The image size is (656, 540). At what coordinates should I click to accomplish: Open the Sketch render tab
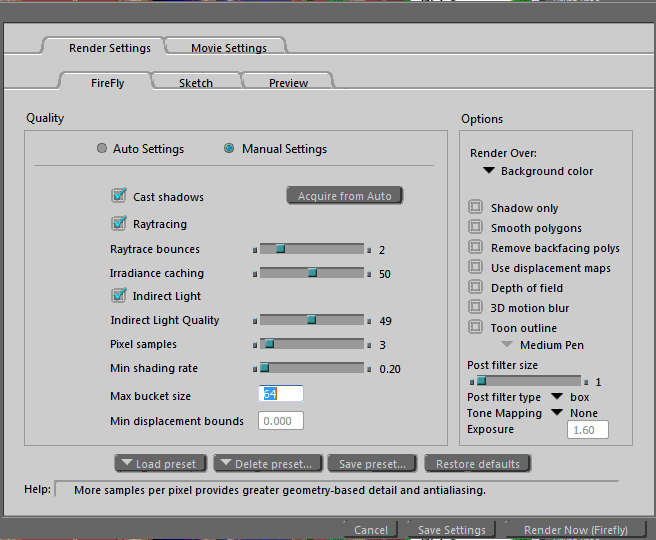click(196, 83)
